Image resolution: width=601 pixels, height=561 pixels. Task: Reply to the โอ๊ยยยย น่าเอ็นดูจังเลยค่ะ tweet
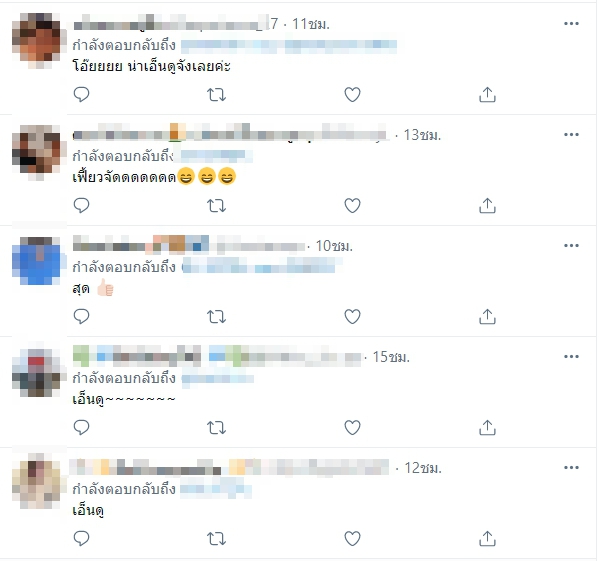pos(81,95)
